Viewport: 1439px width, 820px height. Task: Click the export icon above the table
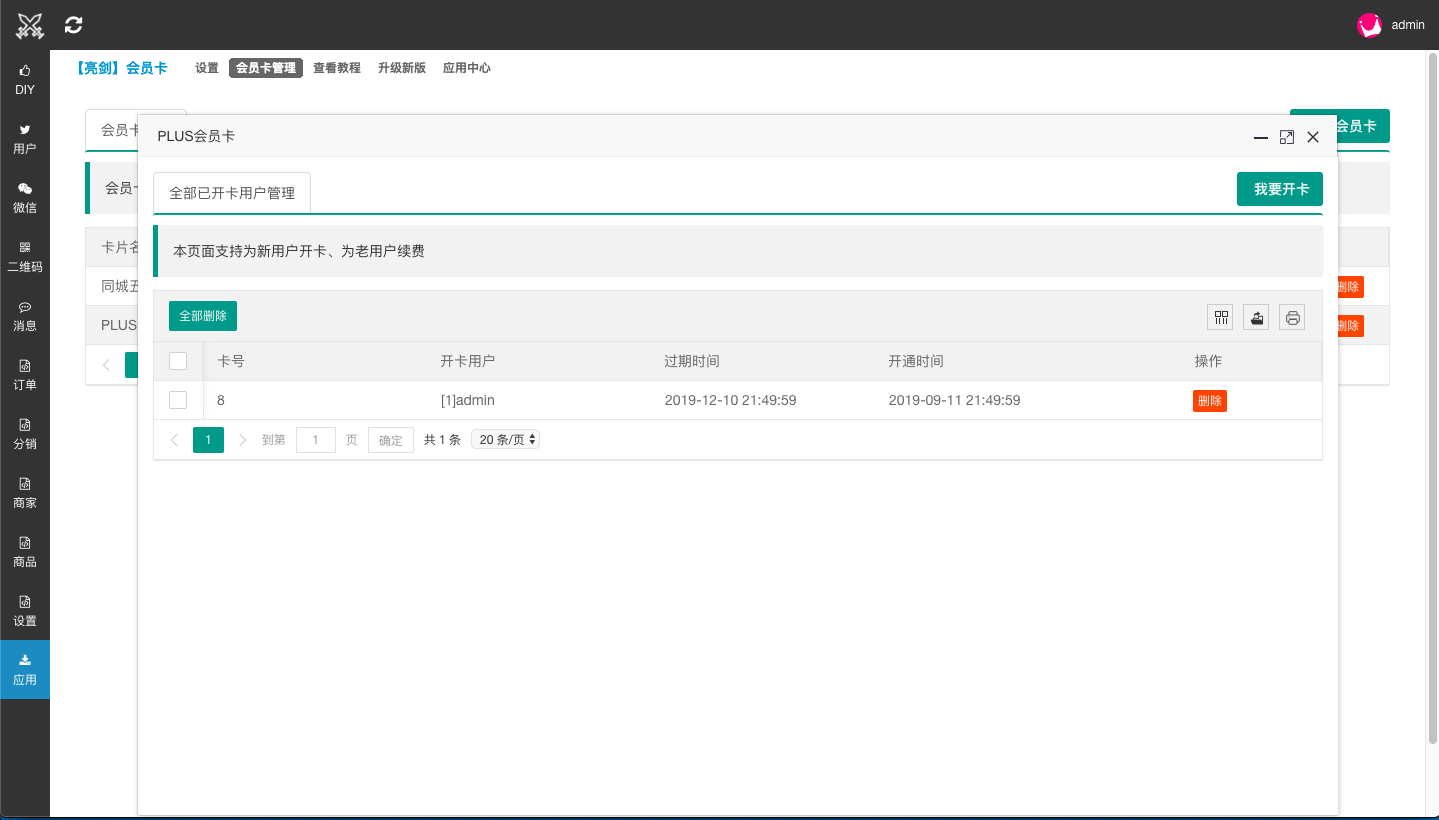pos(1256,316)
